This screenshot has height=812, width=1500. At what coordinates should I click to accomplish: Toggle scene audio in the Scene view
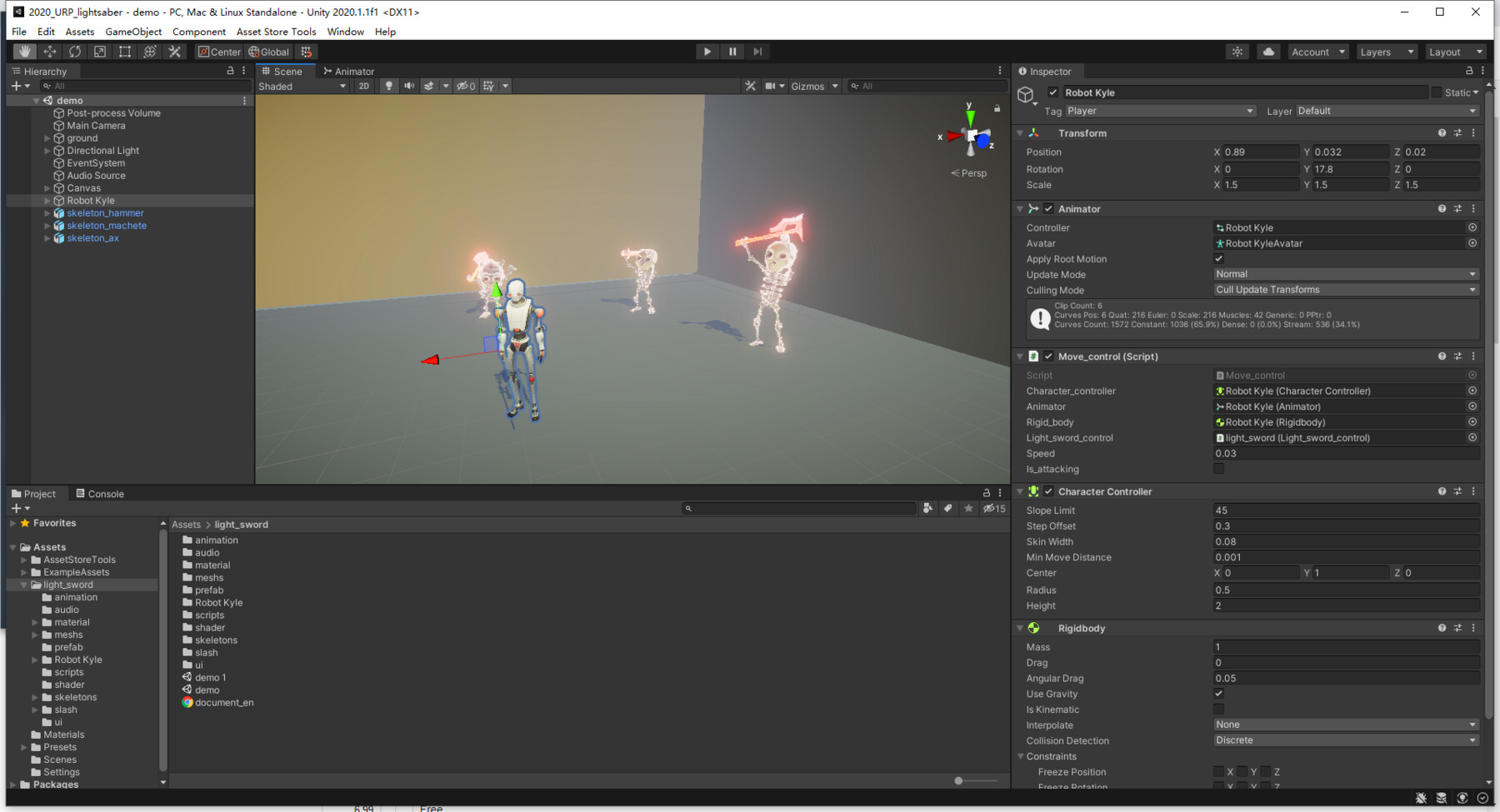[407, 86]
